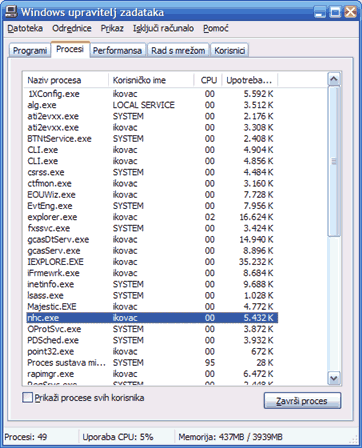The width and height of the screenshot is (362, 448).
Task: Select the gcasServ.exe process
Action: (151, 251)
